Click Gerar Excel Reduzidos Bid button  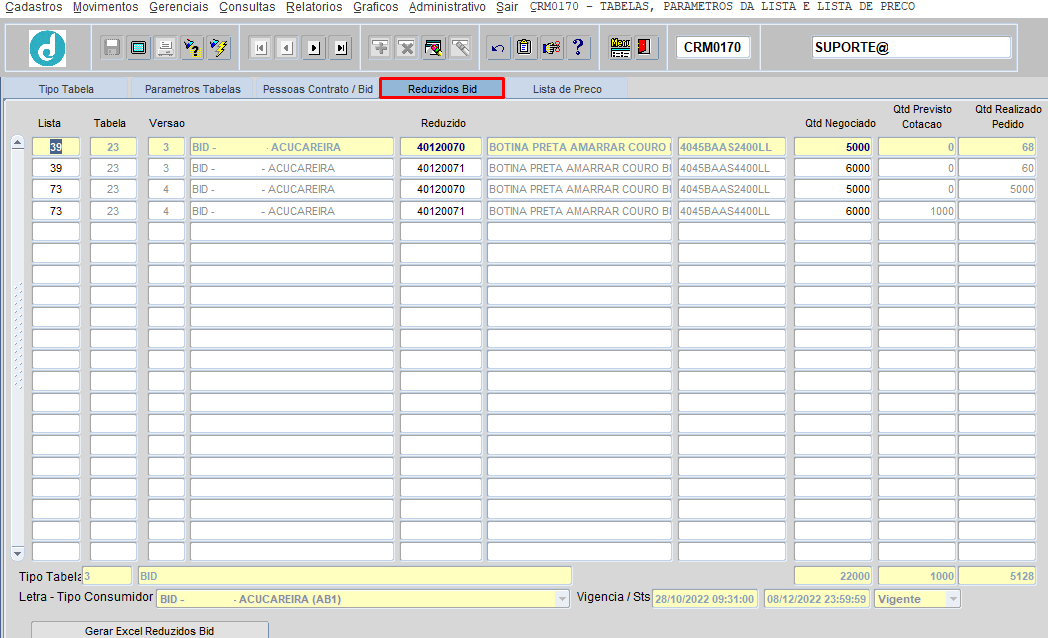point(150,631)
